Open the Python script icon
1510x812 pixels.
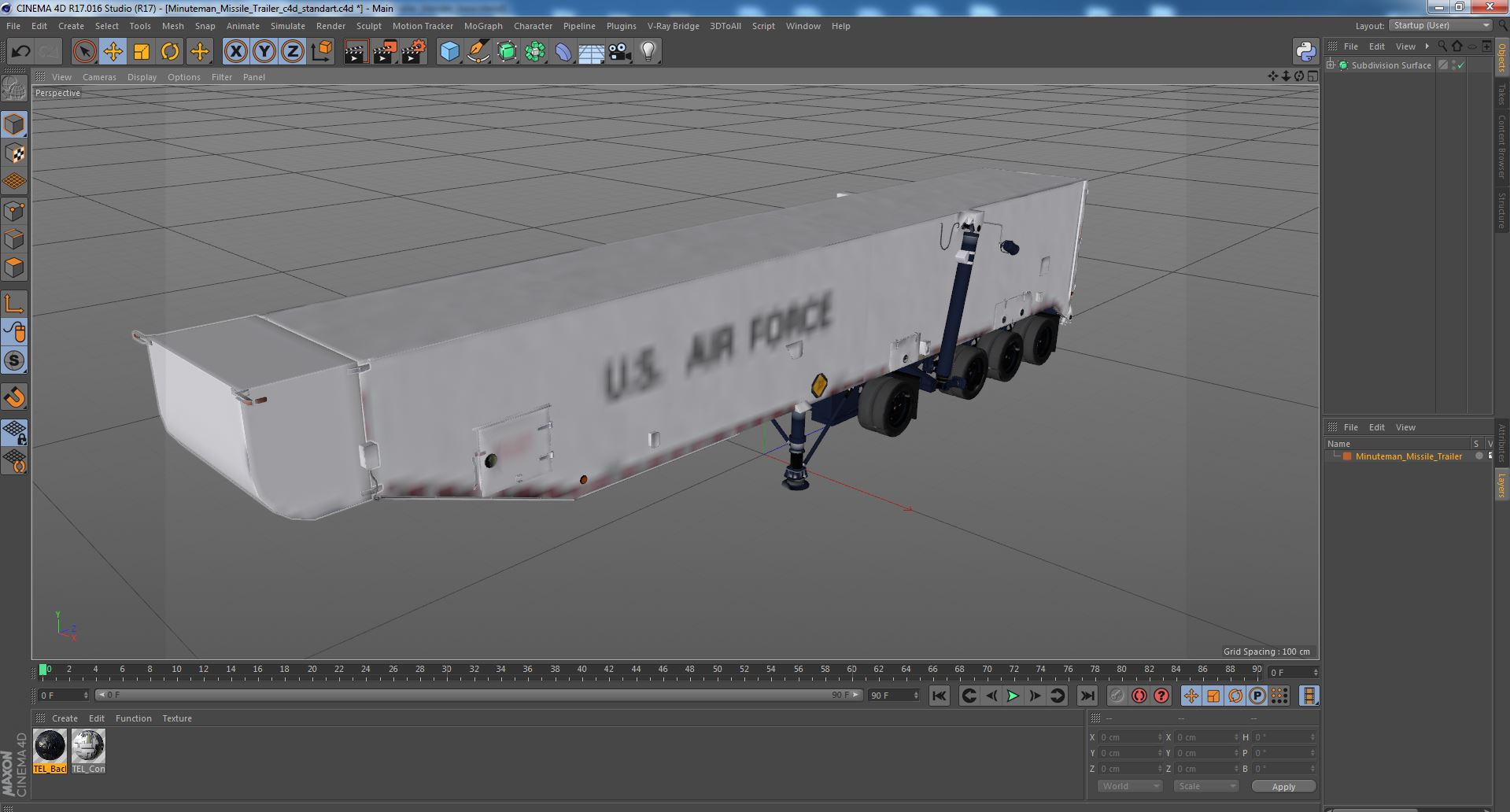point(1305,52)
